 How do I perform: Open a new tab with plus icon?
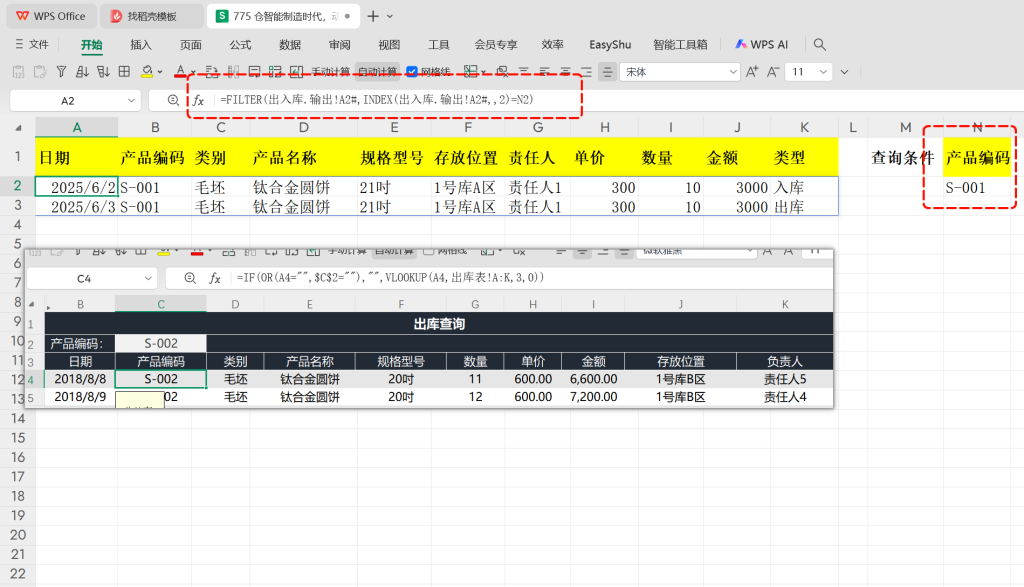pyautogui.click(x=373, y=16)
